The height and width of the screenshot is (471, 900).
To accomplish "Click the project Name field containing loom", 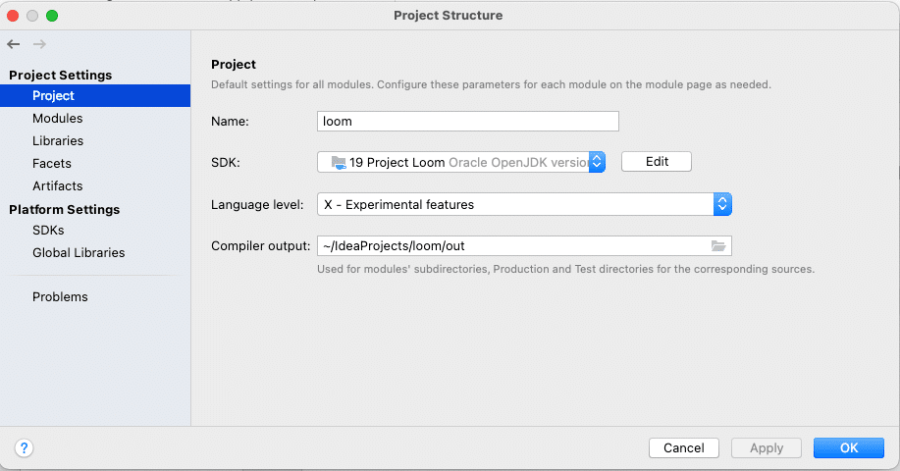I will pos(468,121).
